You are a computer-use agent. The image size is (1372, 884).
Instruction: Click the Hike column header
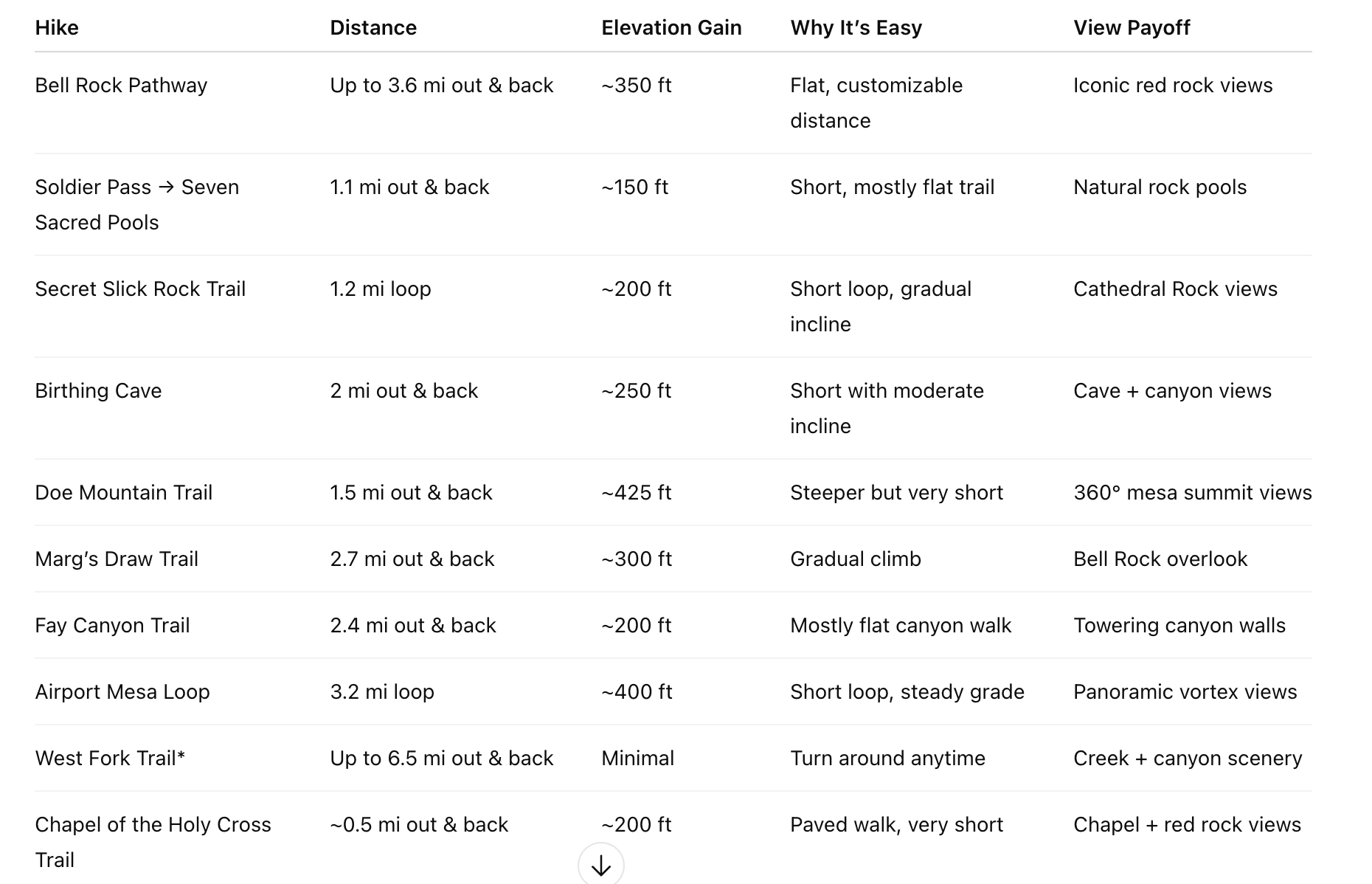pyautogui.click(x=57, y=28)
